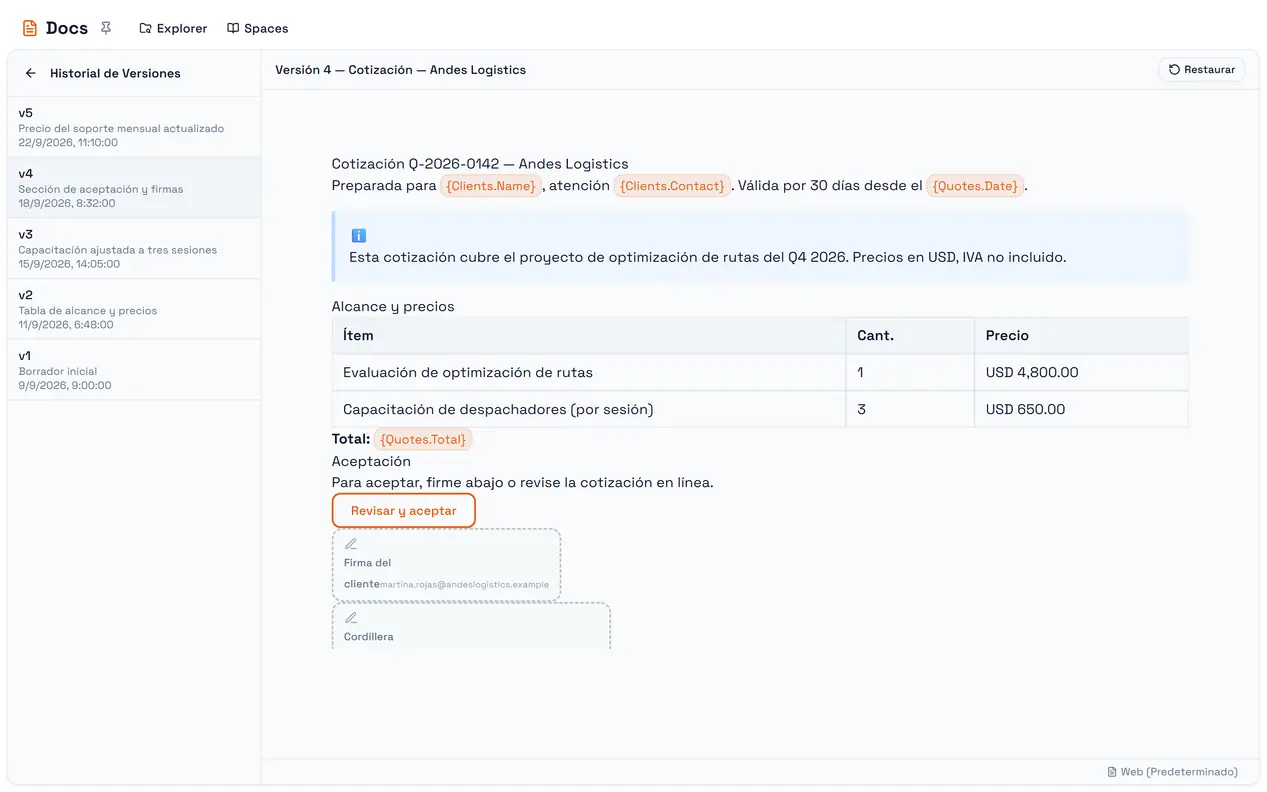Click the 'Versión 4 — Cotización — Andes Logistics' header

(400, 70)
